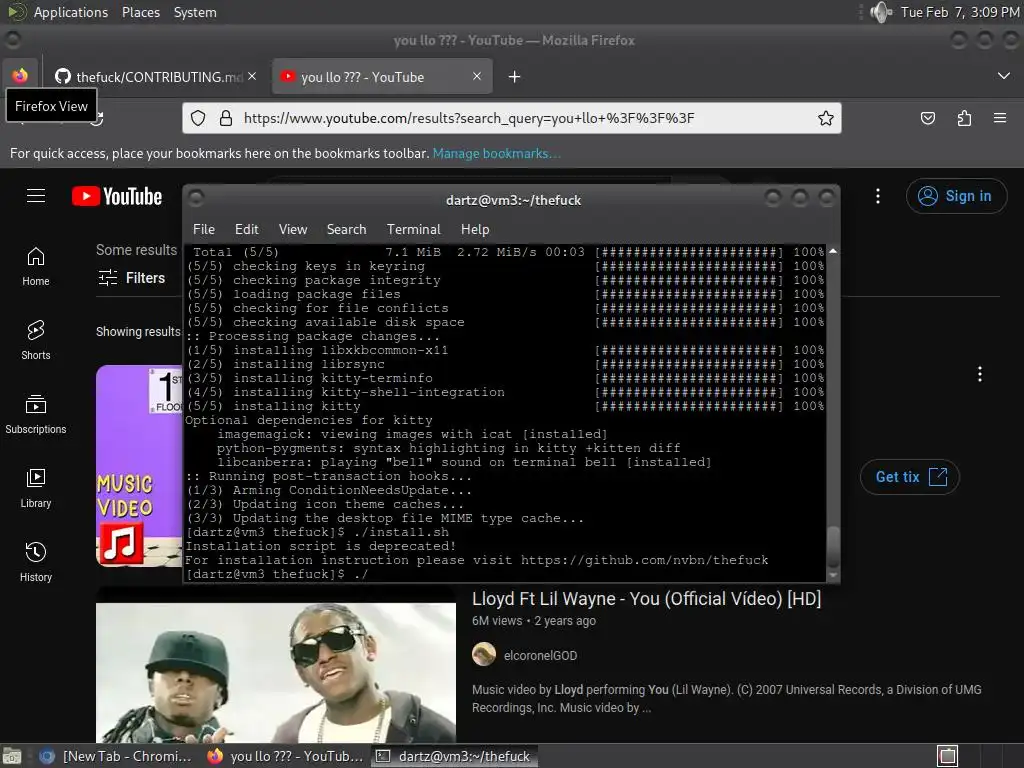Click the volume speaker icon in panel
1024x768 pixels.
click(881, 12)
